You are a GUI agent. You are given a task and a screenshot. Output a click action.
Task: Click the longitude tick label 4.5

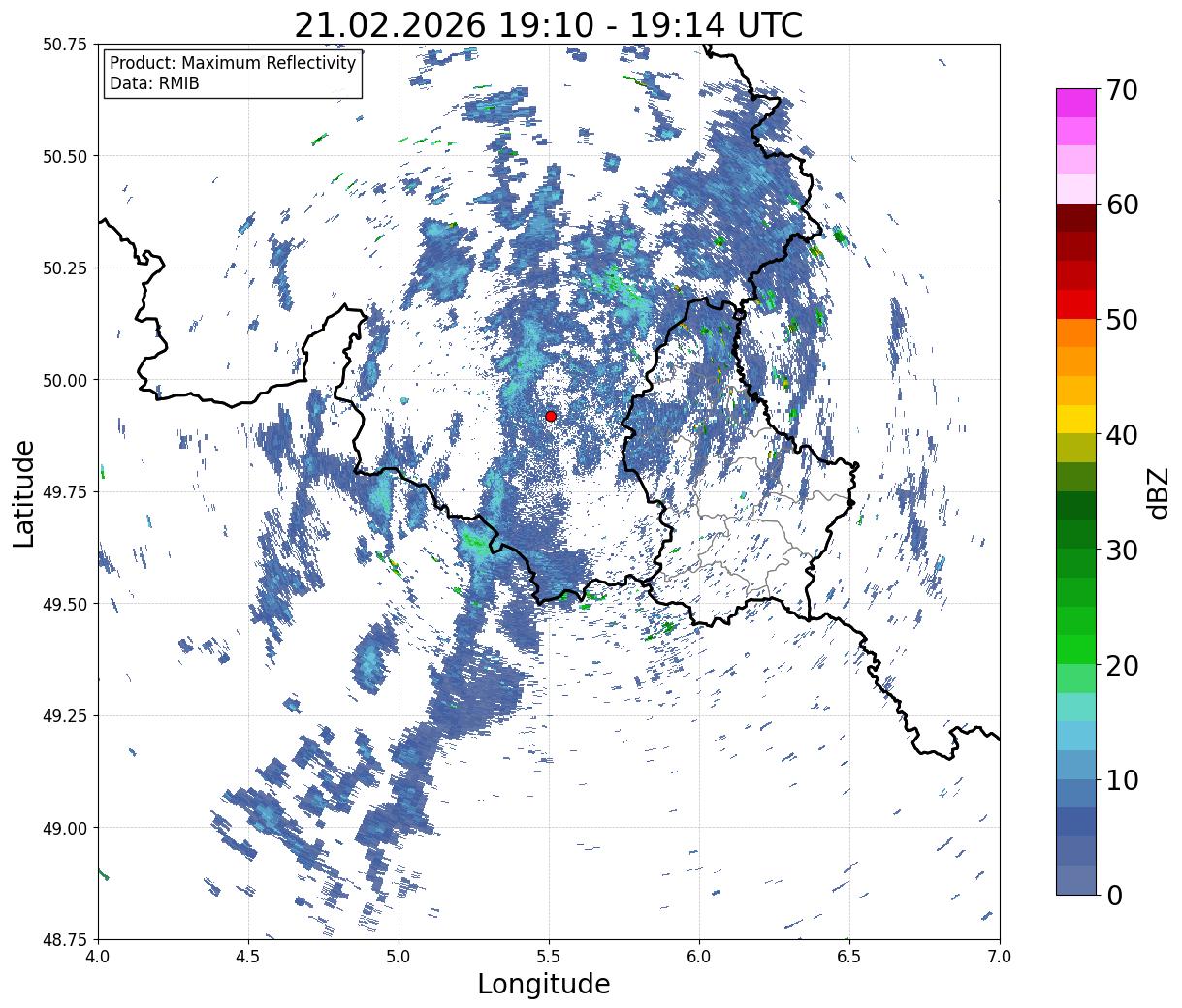click(248, 956)
